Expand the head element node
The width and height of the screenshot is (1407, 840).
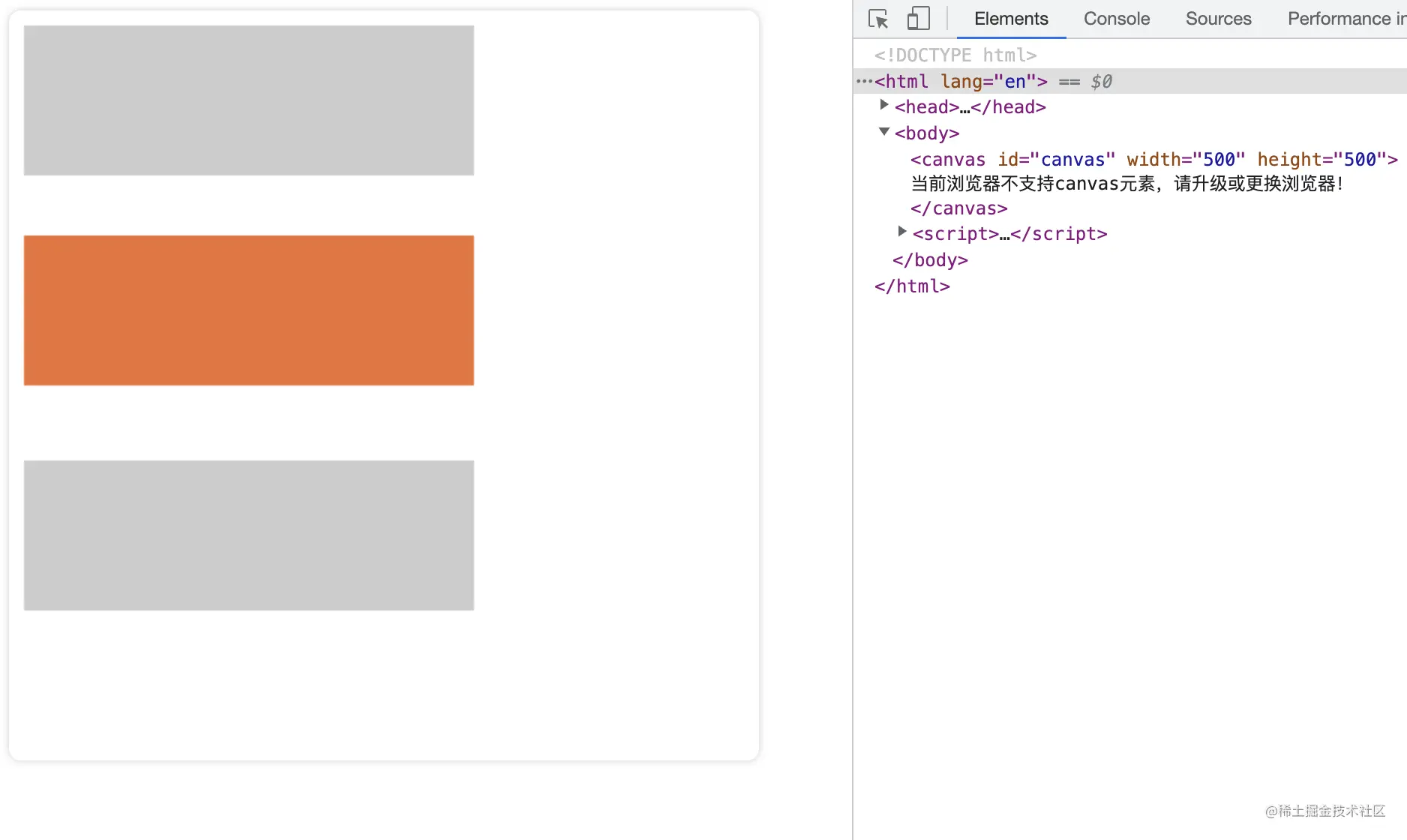(884, 106)
